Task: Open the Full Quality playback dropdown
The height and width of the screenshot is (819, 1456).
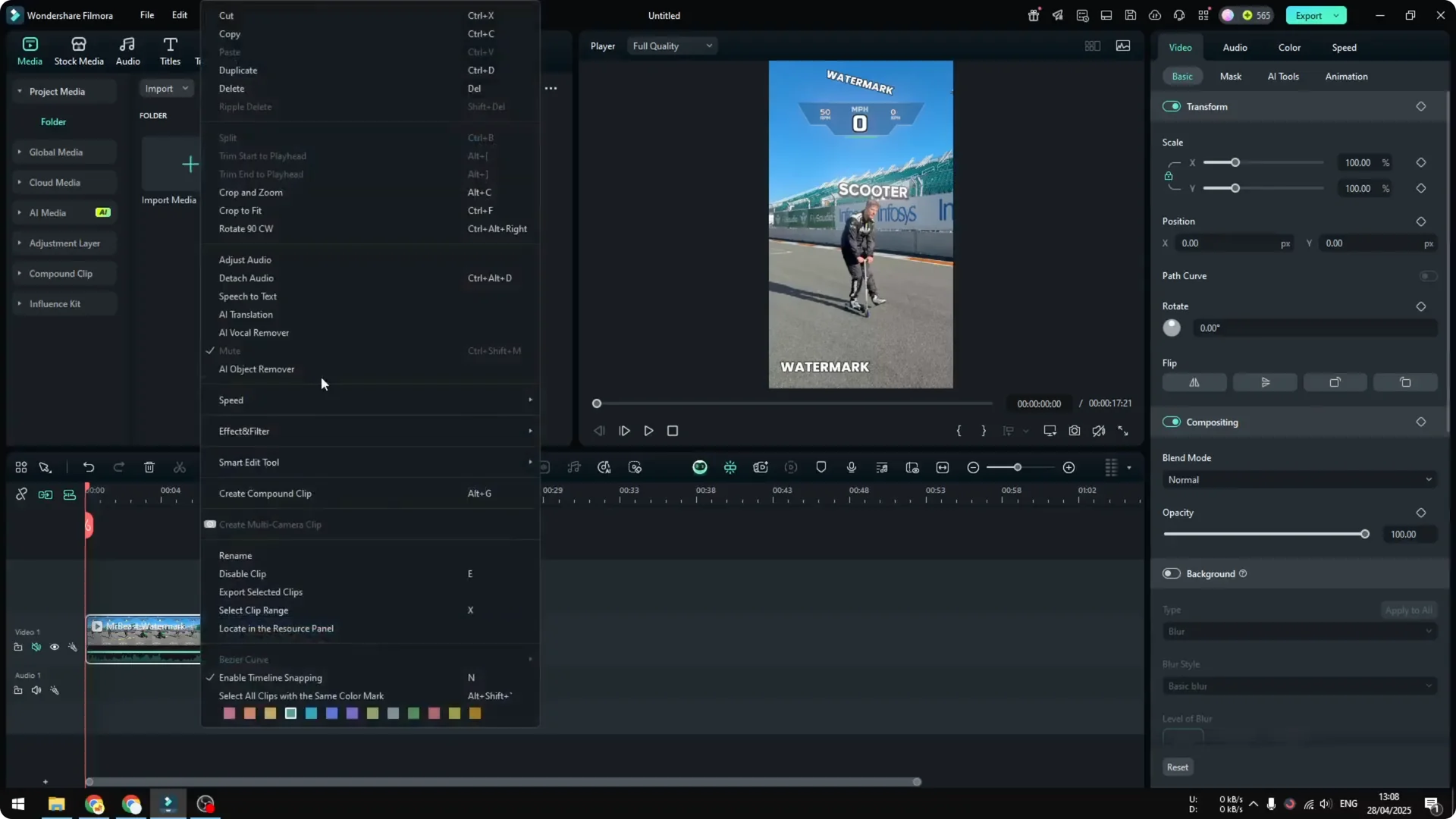Action: pyautogui.click(x=671, y=45)
